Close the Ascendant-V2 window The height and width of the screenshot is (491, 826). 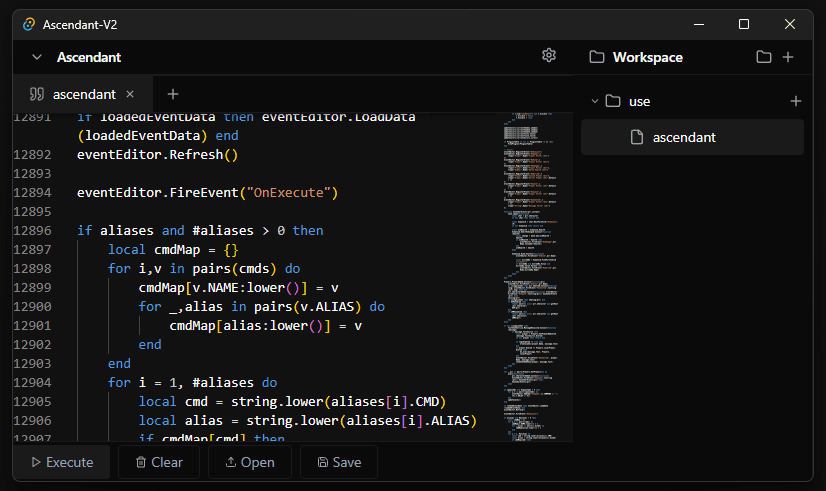(790, 24)
